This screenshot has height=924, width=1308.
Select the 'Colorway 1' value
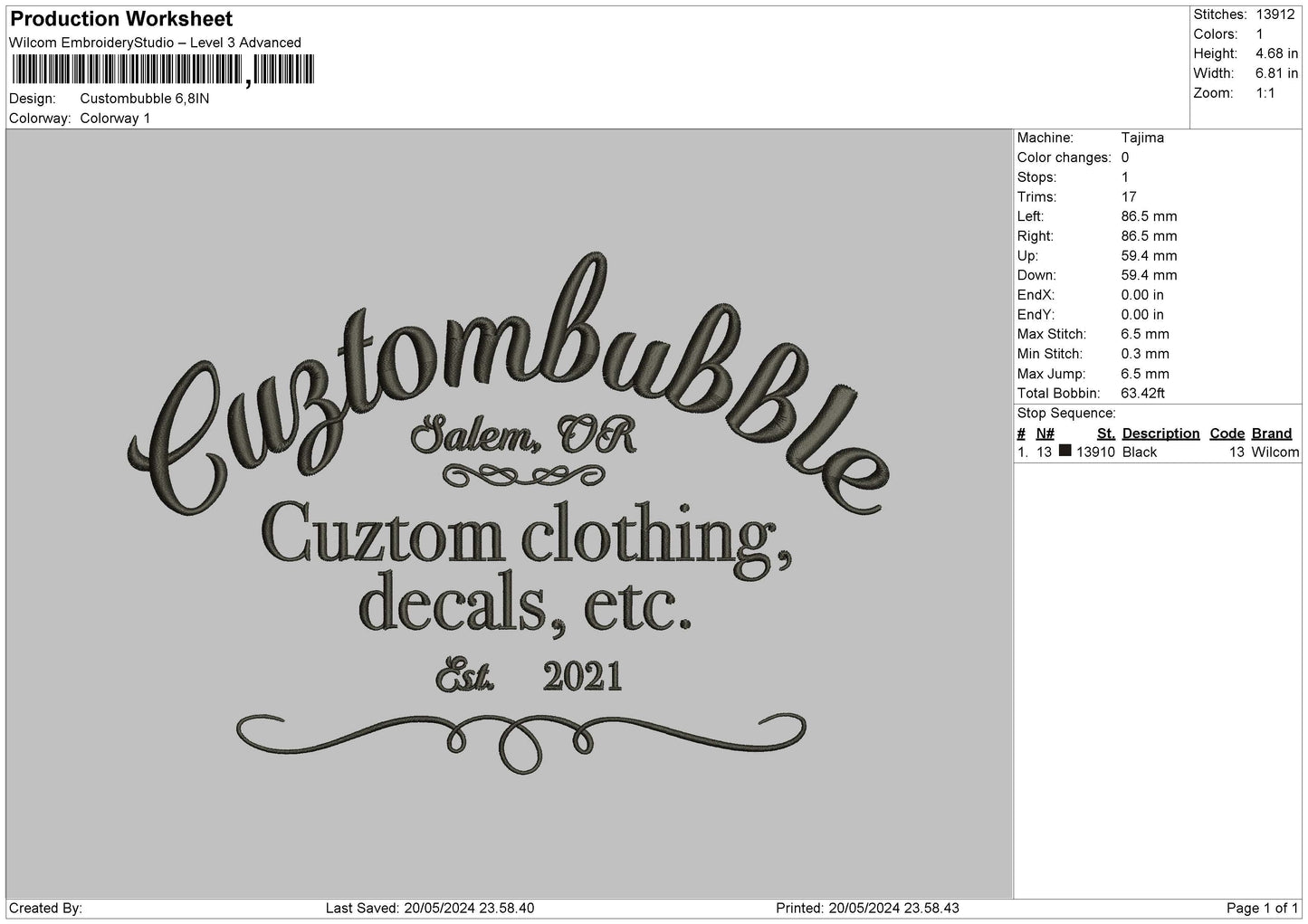pos(116,119)
